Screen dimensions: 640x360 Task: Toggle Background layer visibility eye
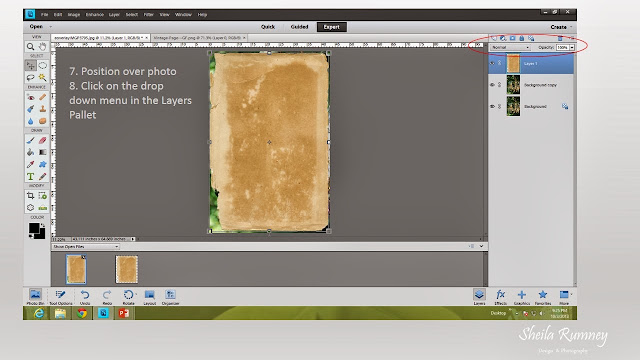click(492, 106)
